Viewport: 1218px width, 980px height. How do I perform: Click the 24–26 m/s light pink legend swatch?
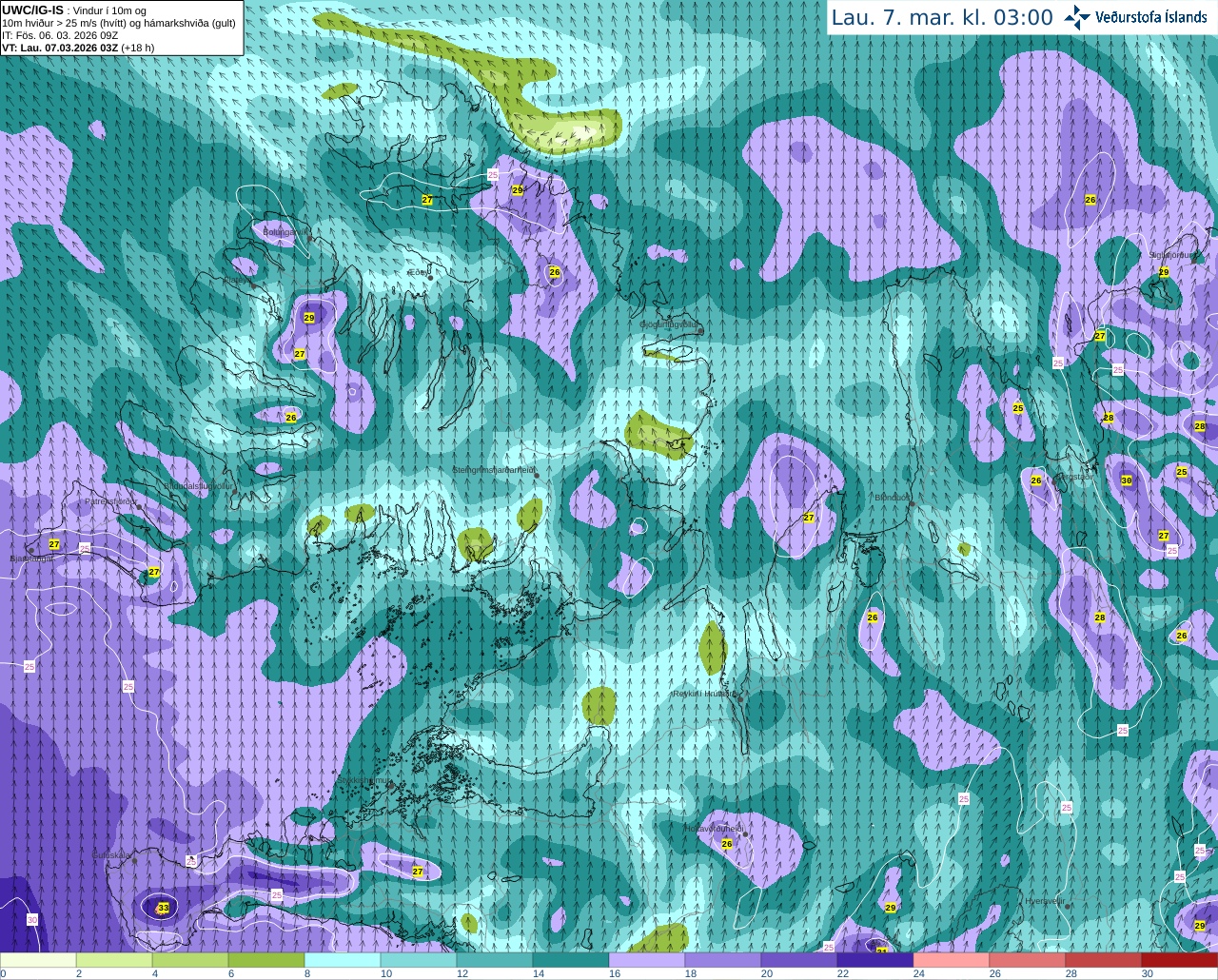(952, 960)
